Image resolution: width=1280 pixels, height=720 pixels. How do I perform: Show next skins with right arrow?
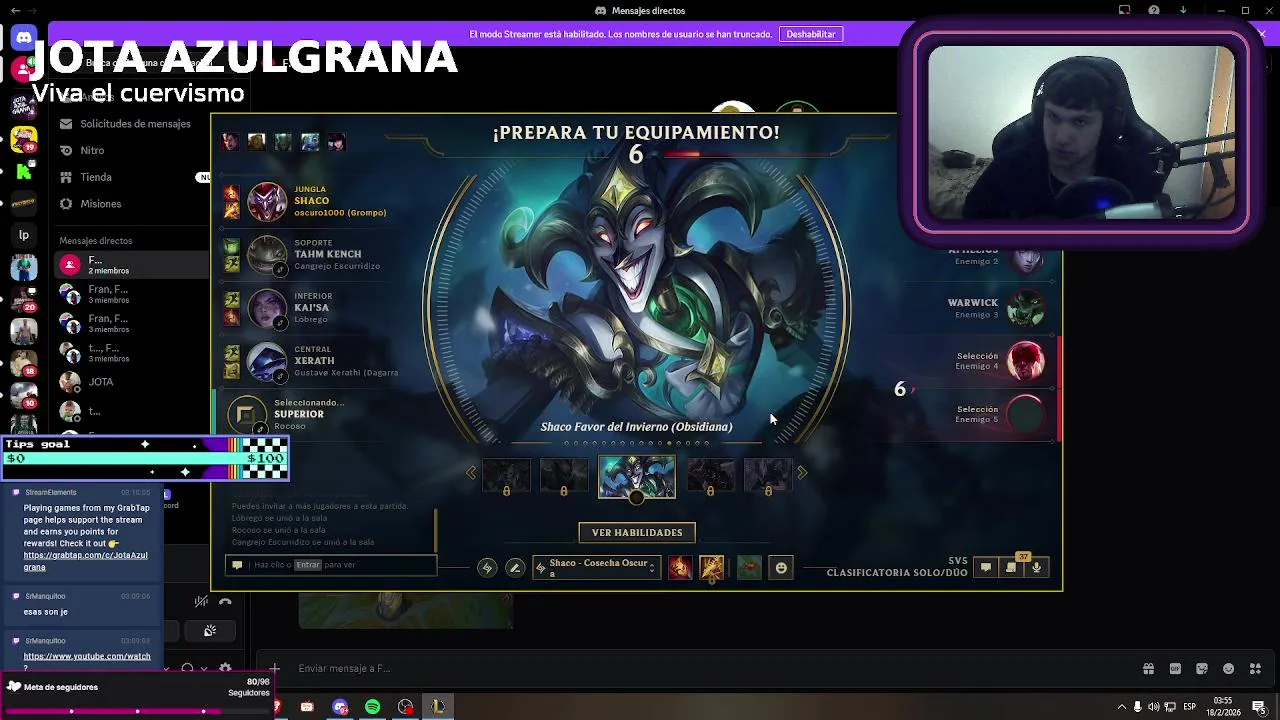coord(802,473)
